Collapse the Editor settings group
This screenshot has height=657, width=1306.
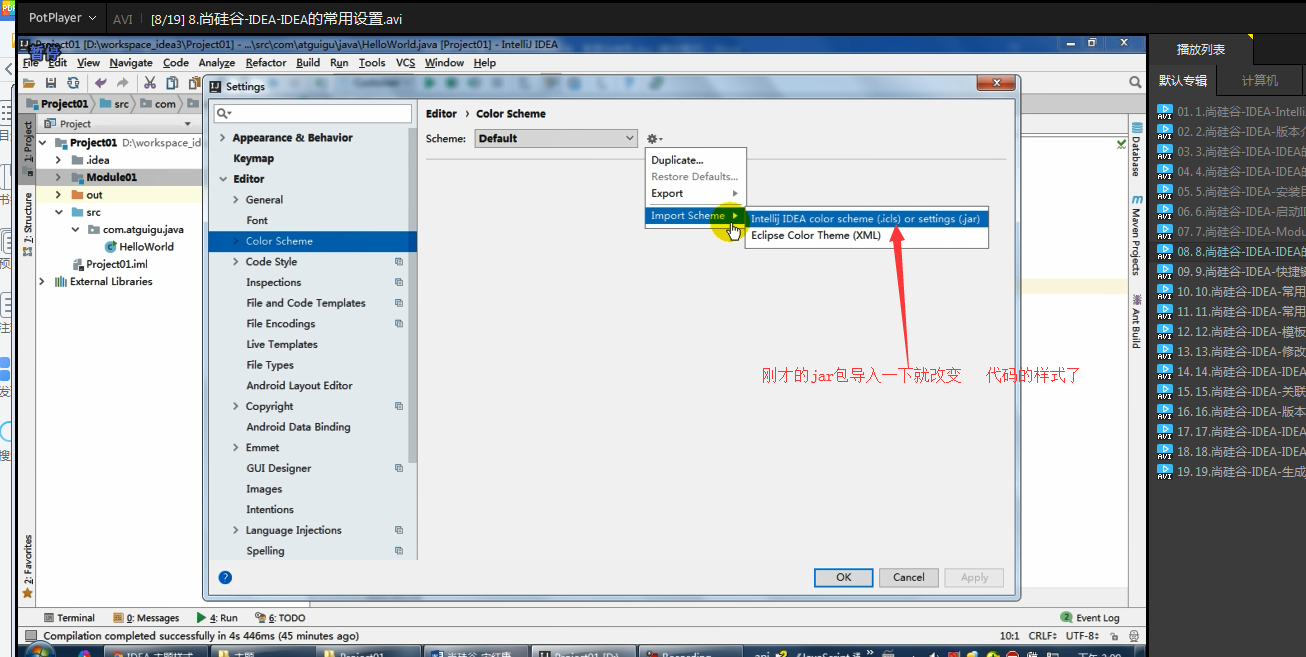tap(223, 179)
